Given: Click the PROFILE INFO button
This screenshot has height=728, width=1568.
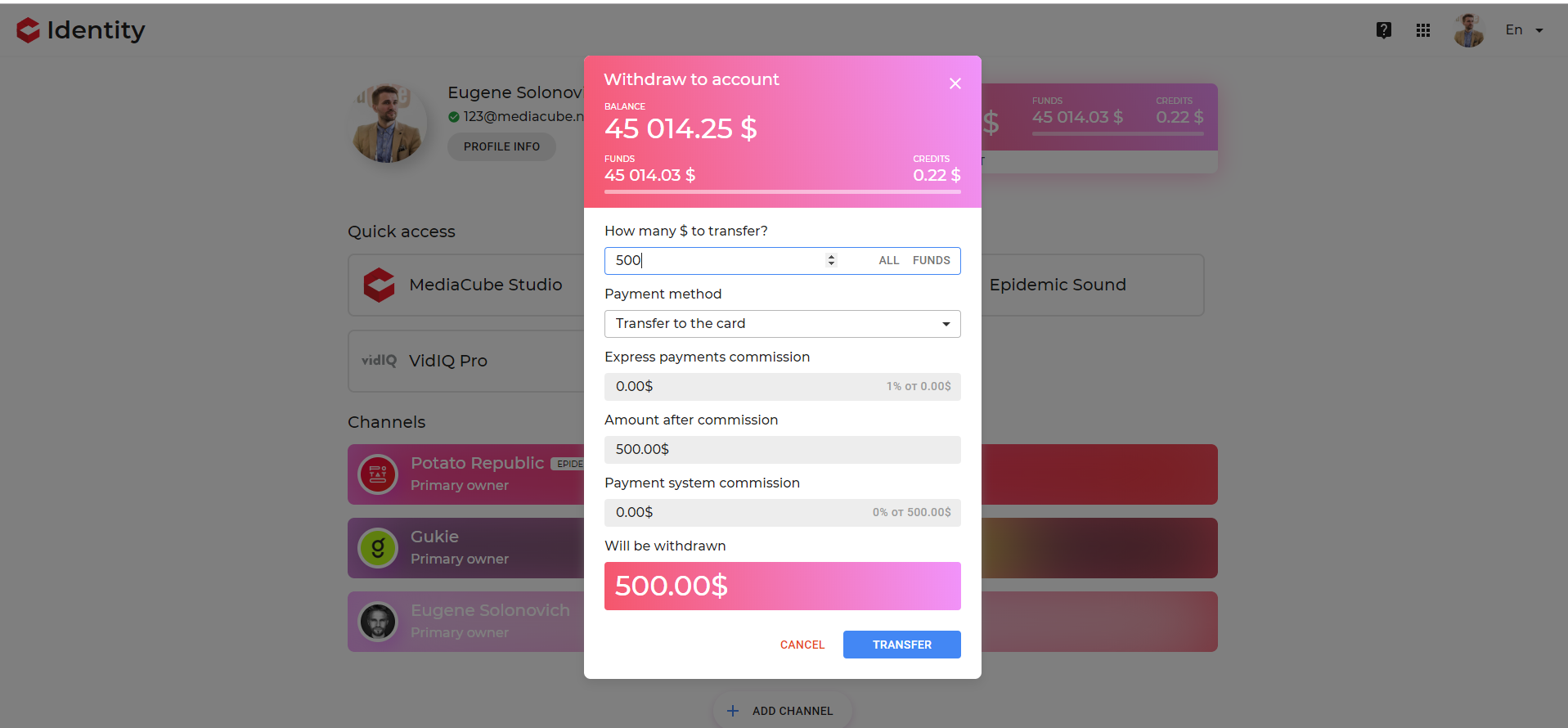Looking at the screenshot, I should 501,146.
